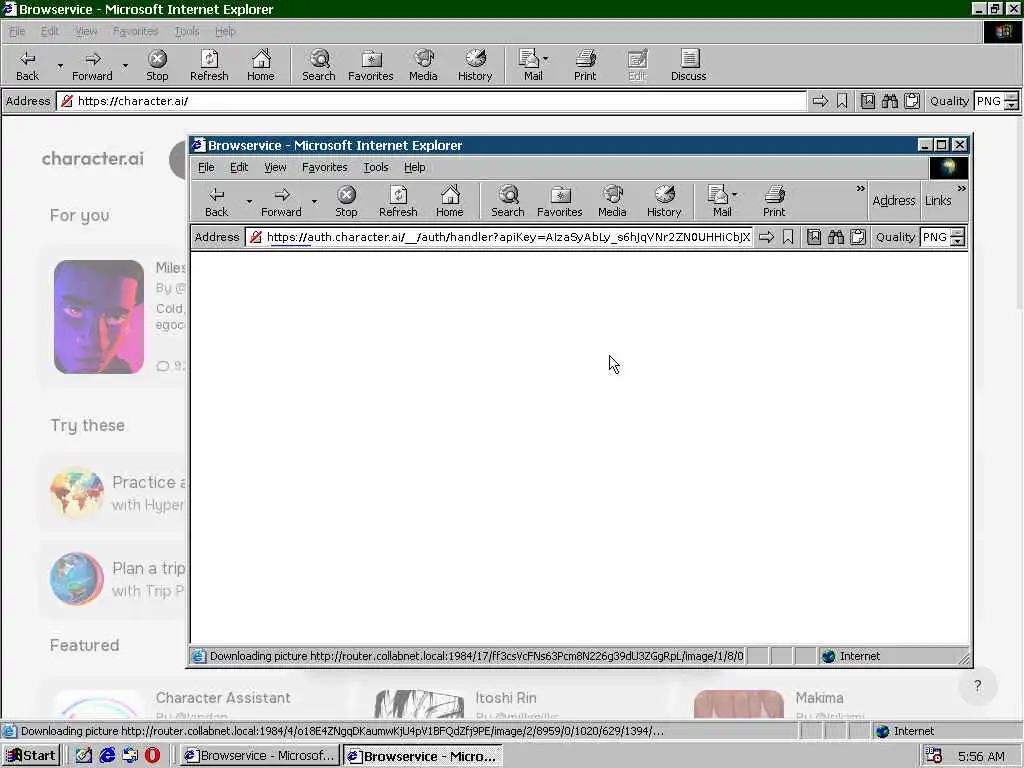
Task: Click Stop in the front window toolbar
Action: (x=346, y=201)
